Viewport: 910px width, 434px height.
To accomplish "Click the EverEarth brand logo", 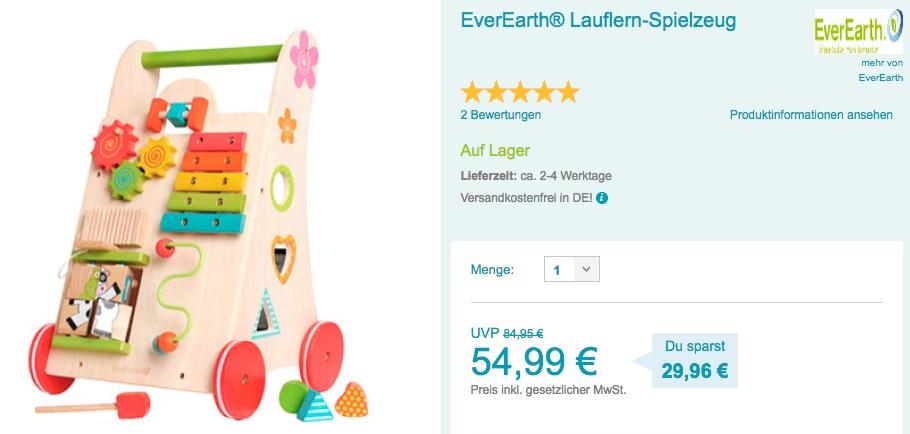I will 858,32.
